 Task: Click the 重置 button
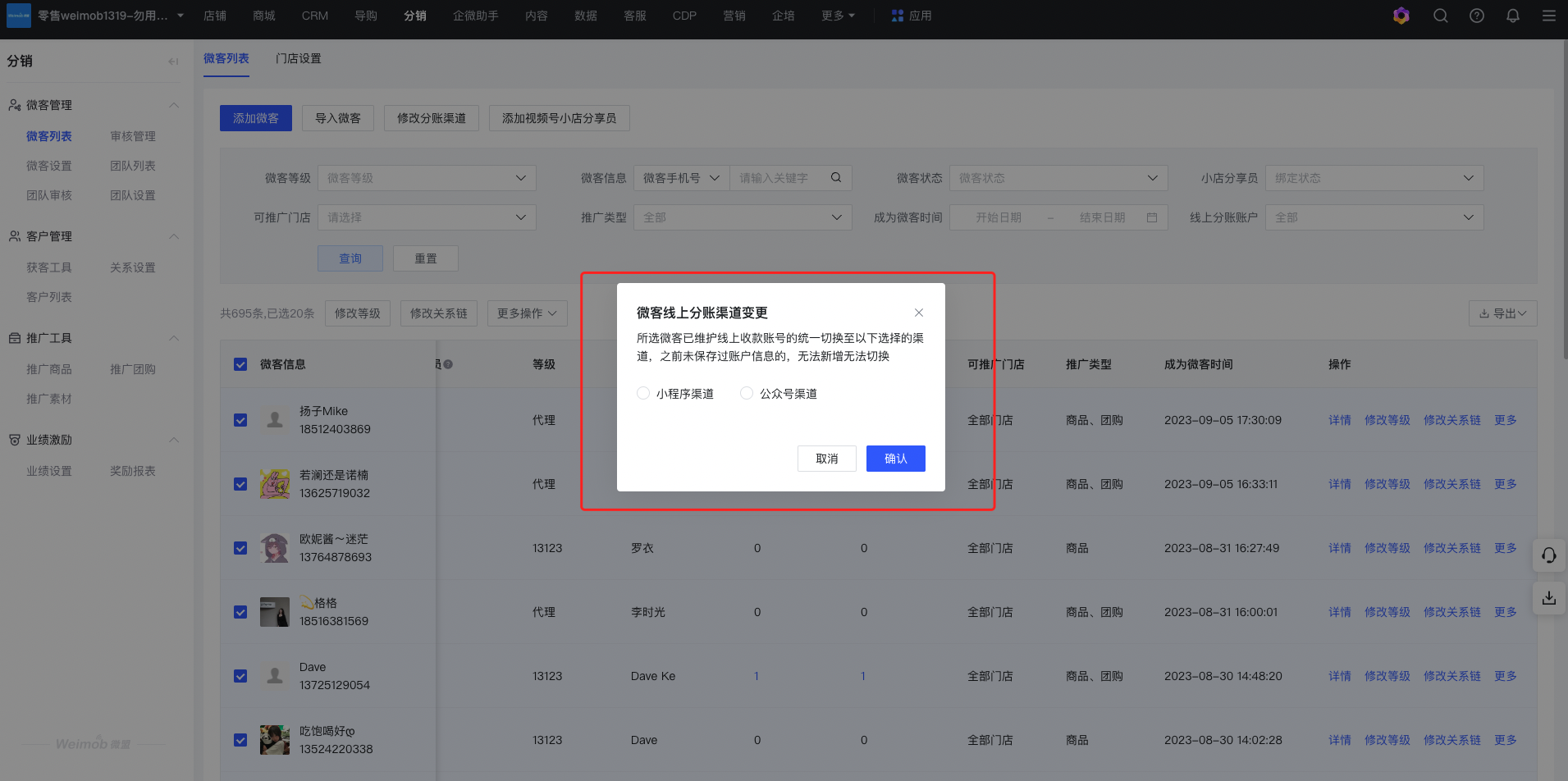coord(426,258)
